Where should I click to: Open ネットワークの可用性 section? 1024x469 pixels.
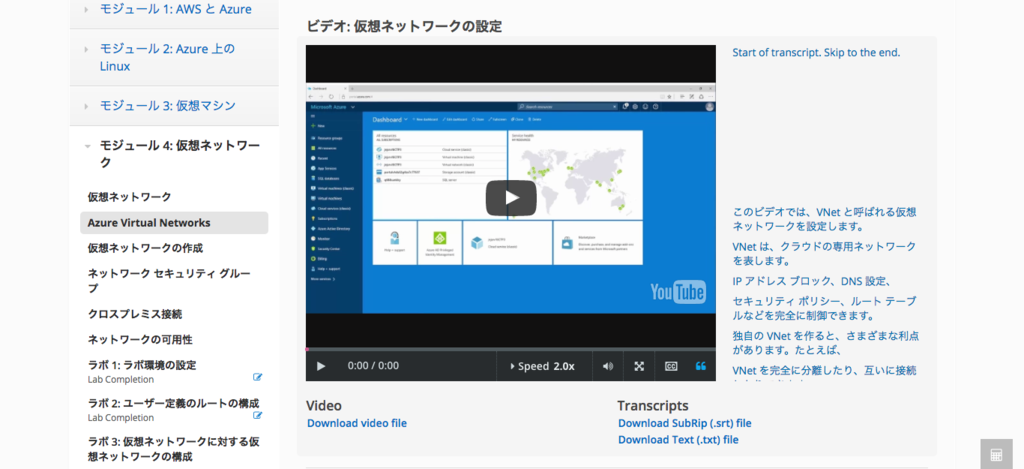coord(140,340)
